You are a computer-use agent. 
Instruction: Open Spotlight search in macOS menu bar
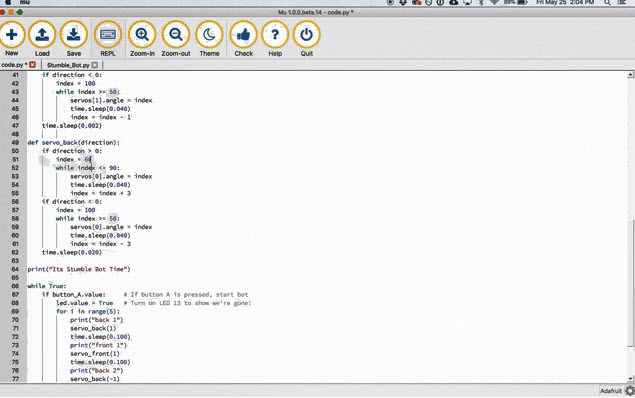[607, 2]
